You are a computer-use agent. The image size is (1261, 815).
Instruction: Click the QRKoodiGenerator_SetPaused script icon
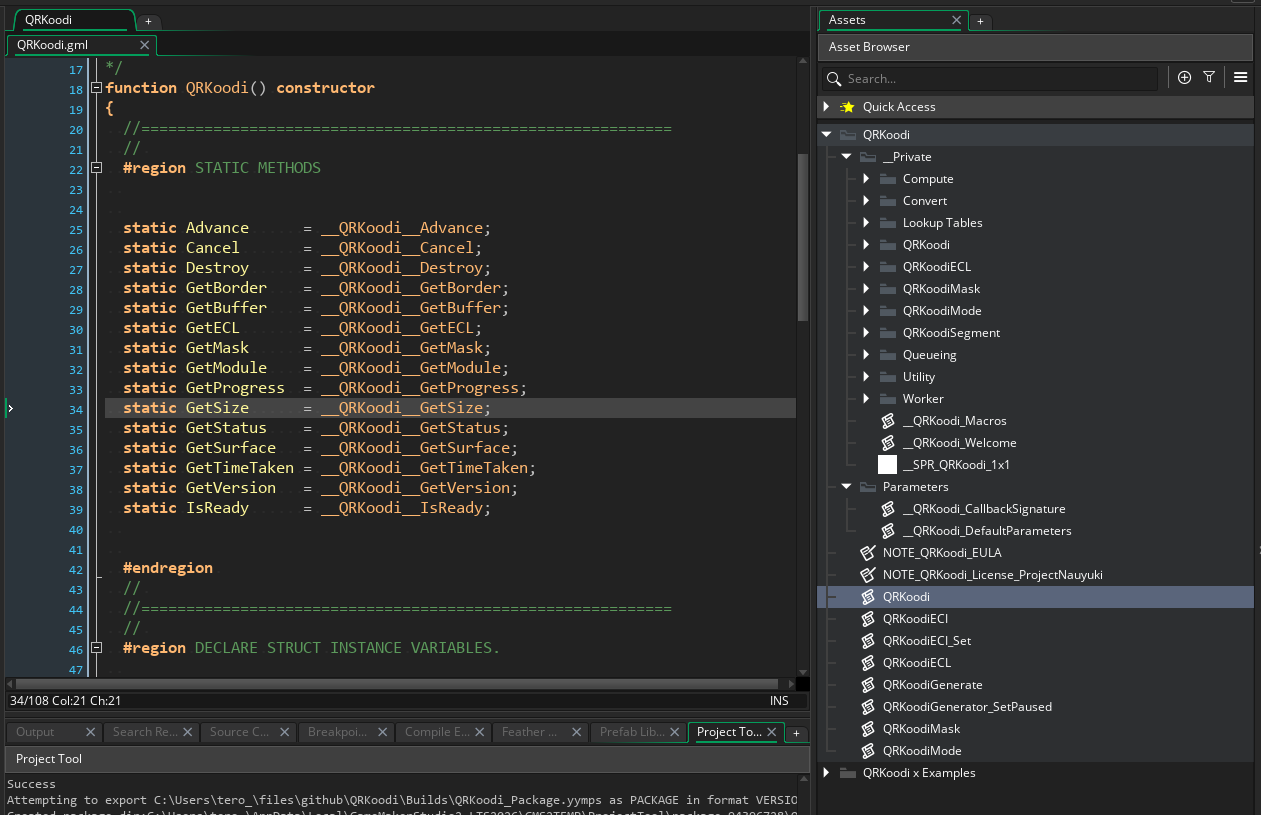(x=868, y=707)
